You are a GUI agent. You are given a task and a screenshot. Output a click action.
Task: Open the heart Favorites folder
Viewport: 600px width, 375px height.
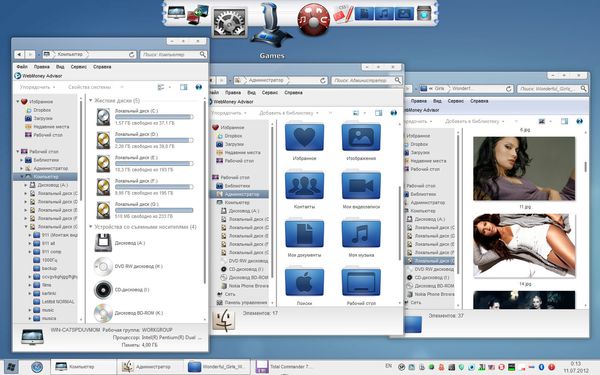point(304,137)
